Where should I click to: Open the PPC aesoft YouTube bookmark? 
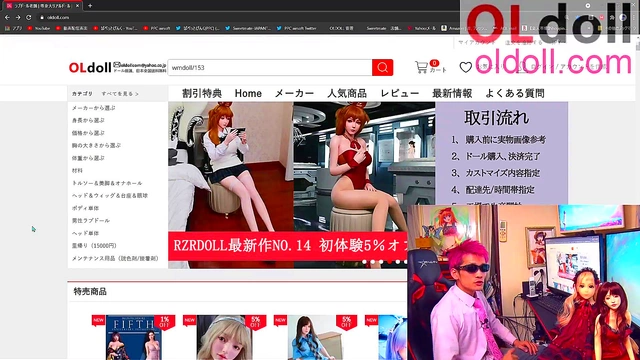click(x=157, y=28)
